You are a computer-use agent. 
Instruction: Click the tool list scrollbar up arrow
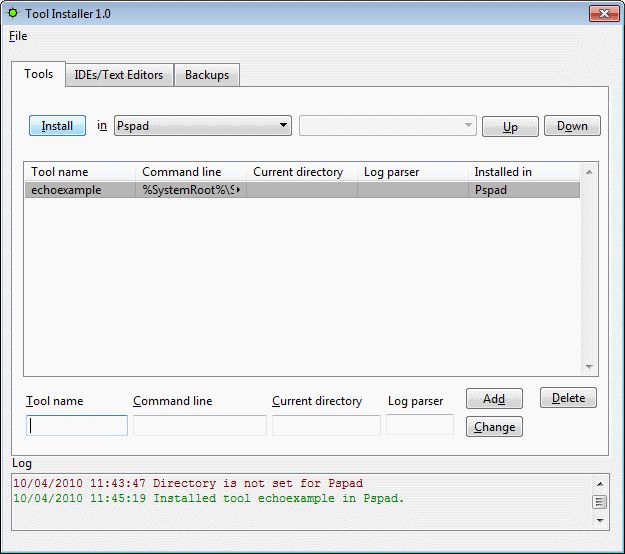pyautogui.click(x=589, y=173)
